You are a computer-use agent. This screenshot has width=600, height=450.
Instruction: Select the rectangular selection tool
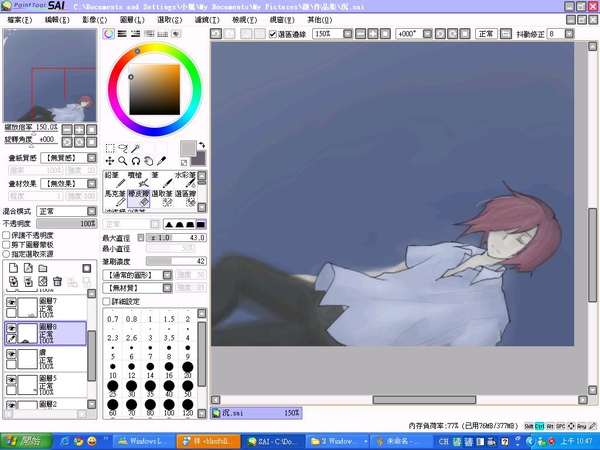coord(110,148)
